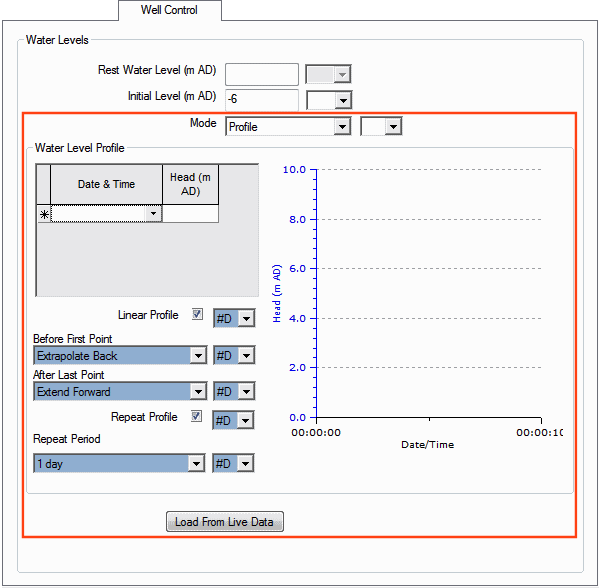This screenshot has width=599, height=588.
Task: Open the flag dropdown beside Initial Level
Action: click(329, 100)
